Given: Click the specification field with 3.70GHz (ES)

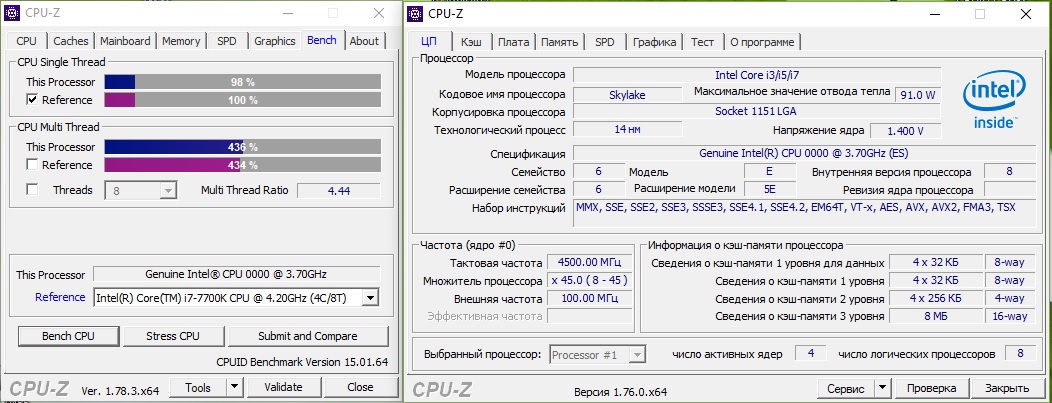Looking at the screenshot, I should point(804,154).
